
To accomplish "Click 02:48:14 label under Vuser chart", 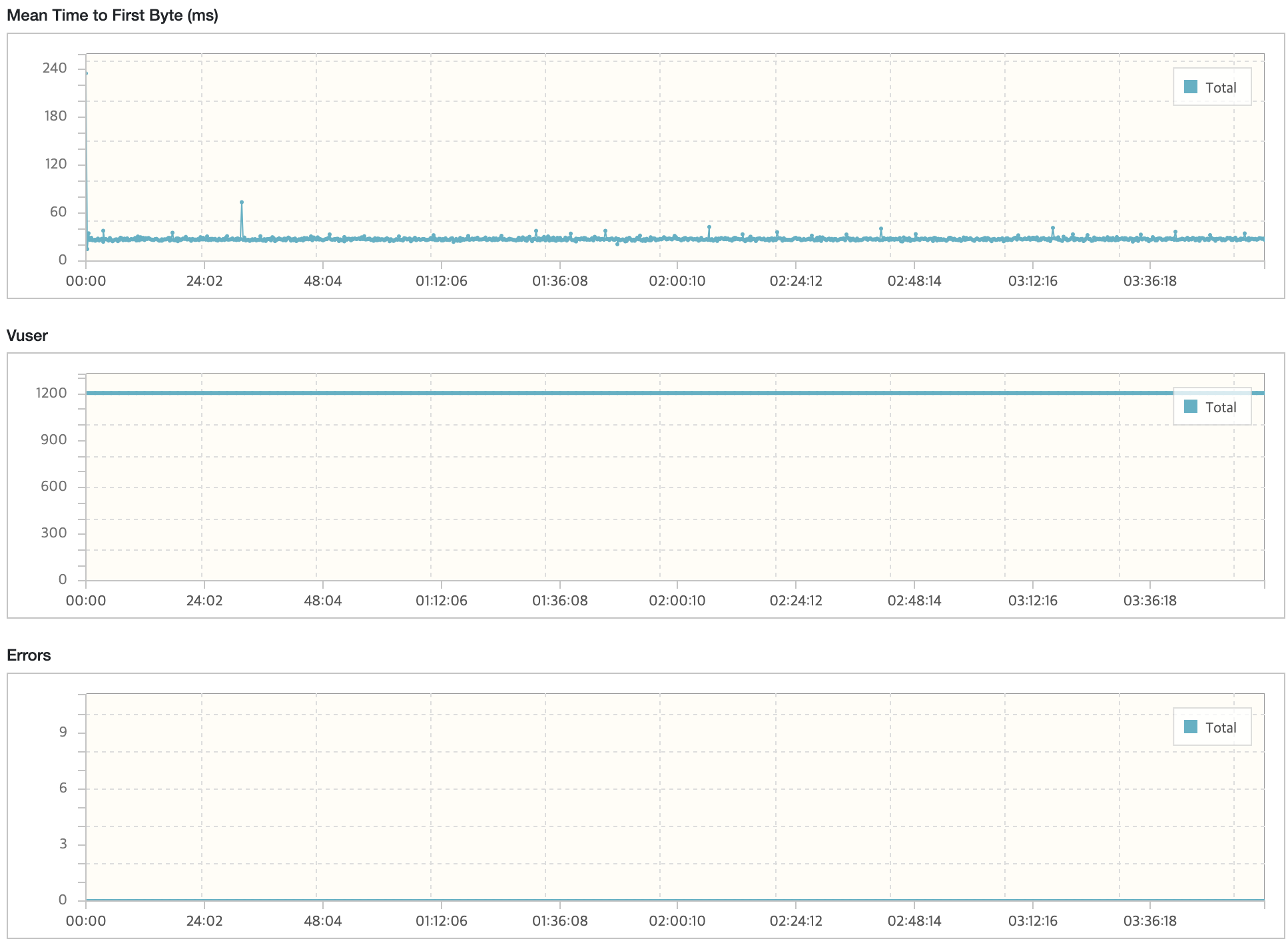I will (x=914, y=601).
